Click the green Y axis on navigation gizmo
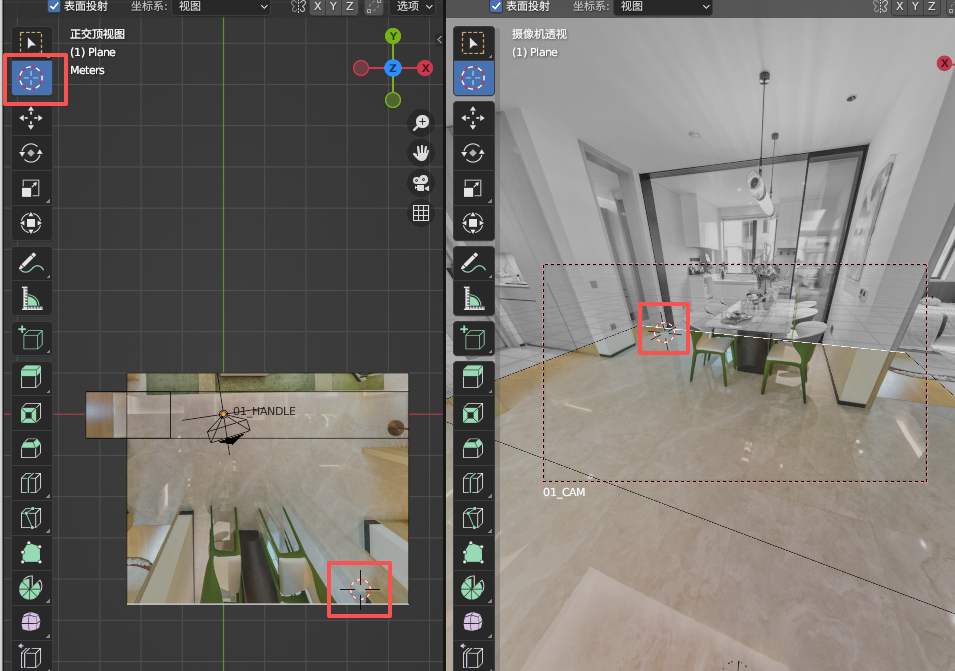Viewport: 955px width, 671px height. [393, 37]
